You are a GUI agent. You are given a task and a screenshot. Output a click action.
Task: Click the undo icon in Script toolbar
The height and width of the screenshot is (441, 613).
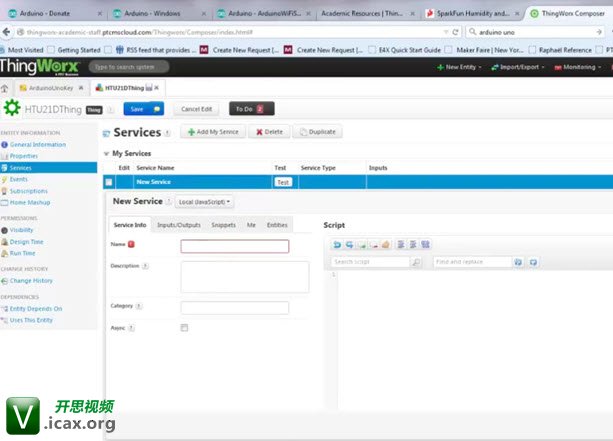pyautogui.click(x=337, y=245)
